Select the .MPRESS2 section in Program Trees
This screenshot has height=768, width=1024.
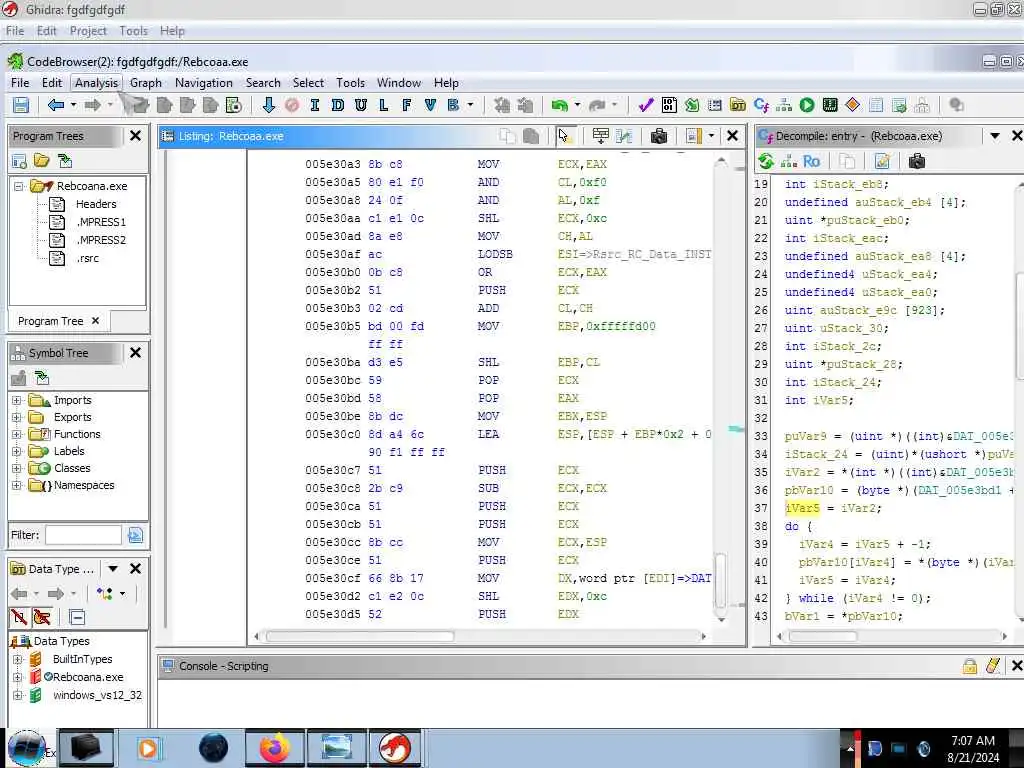pos(101,240)
